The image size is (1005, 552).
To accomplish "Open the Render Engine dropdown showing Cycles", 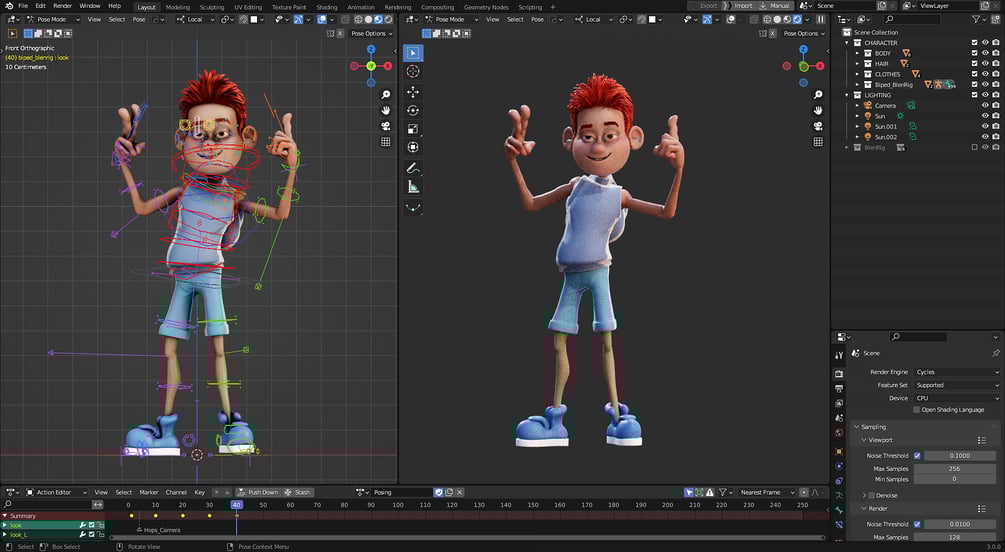I will (956, 372).
